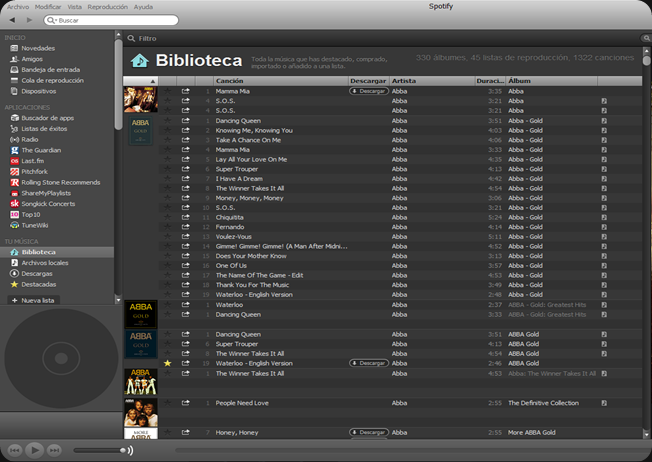652x462 pixels.
Task: Open the Amigos section
Action: (x=32, y=59)
